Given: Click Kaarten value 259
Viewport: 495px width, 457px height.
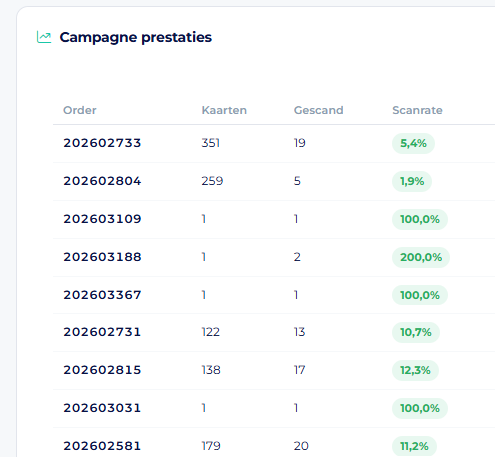Looking at the screenshot, I should (x=212, y=181).
